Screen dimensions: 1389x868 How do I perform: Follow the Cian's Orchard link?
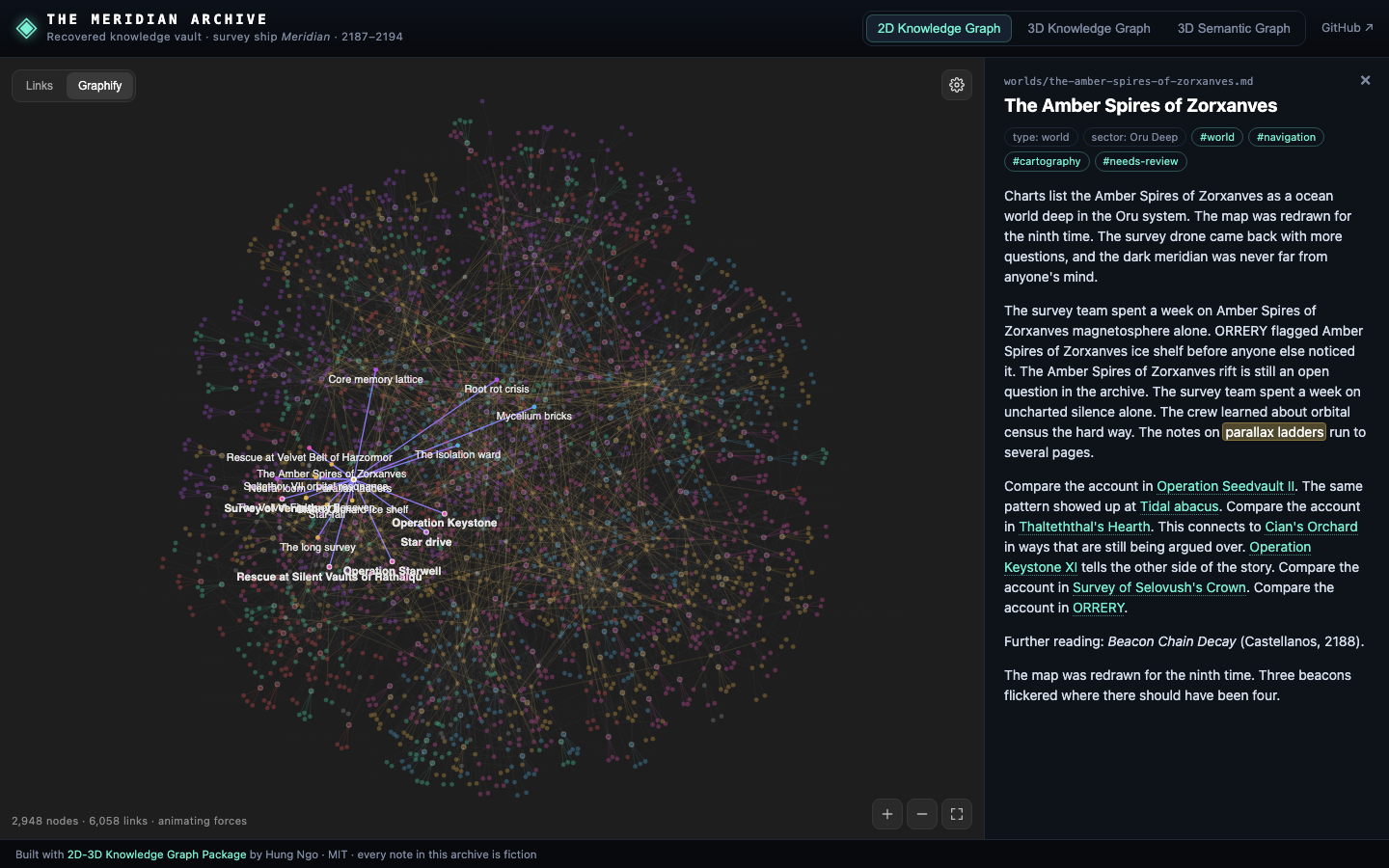[x=1311, y=527]
